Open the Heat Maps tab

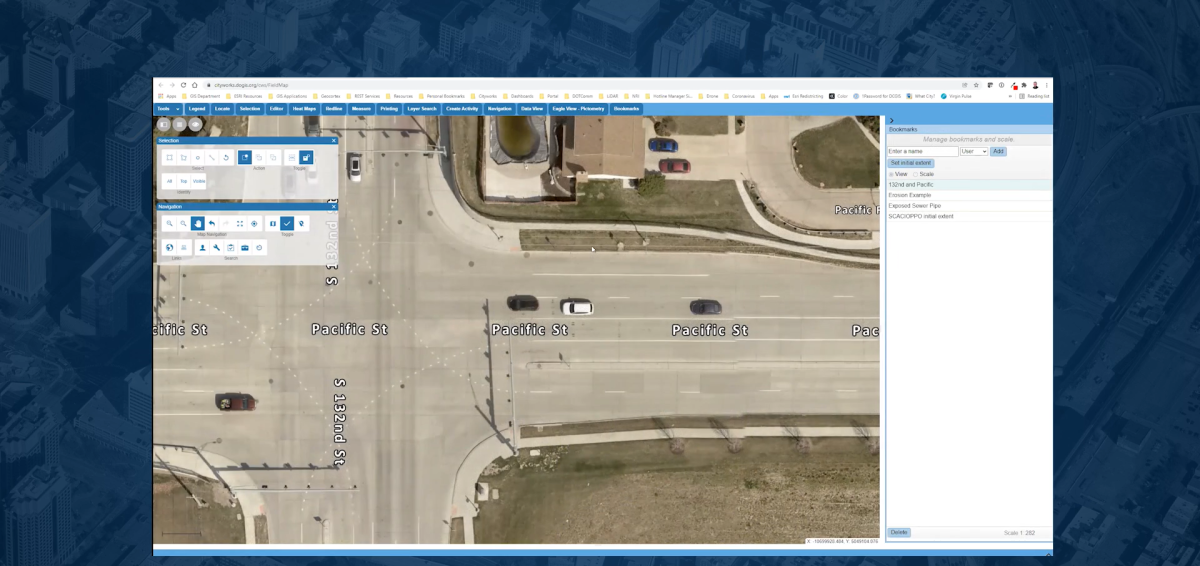click(x=304, y=108)
